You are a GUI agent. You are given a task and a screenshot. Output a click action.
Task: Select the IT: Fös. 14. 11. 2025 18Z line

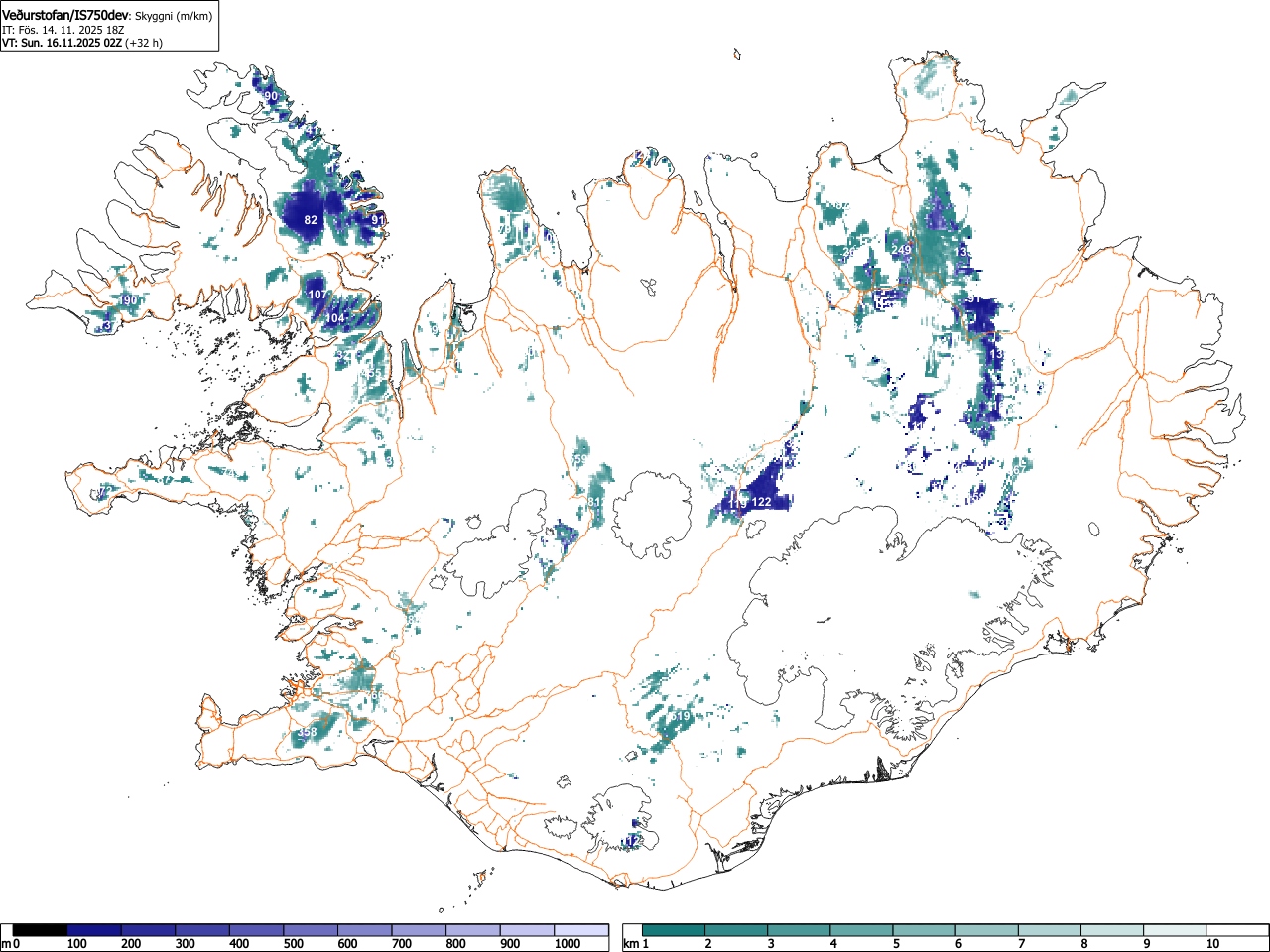(63, 30)
